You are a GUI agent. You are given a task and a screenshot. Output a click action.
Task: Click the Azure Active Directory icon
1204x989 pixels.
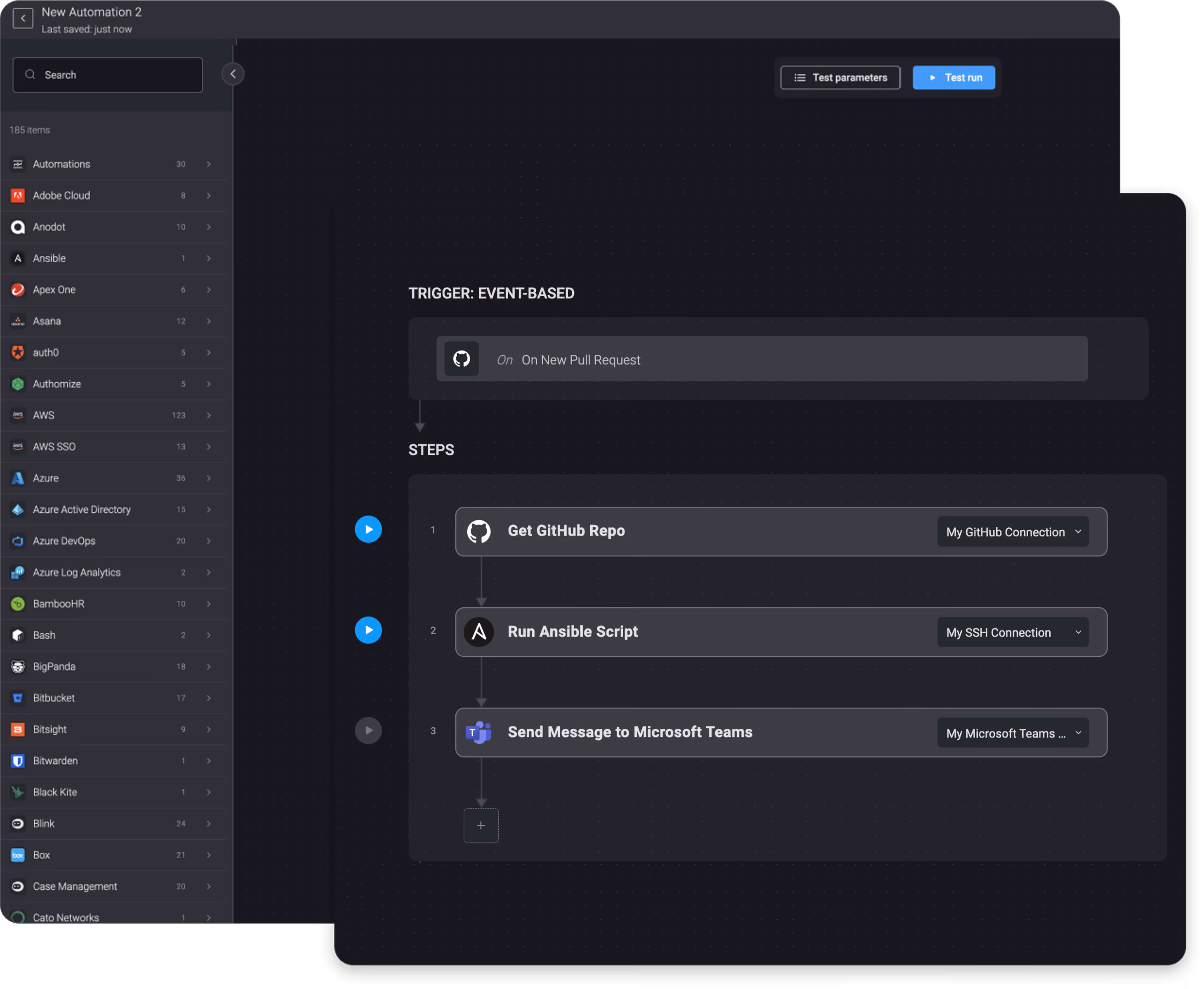[18, 509]
